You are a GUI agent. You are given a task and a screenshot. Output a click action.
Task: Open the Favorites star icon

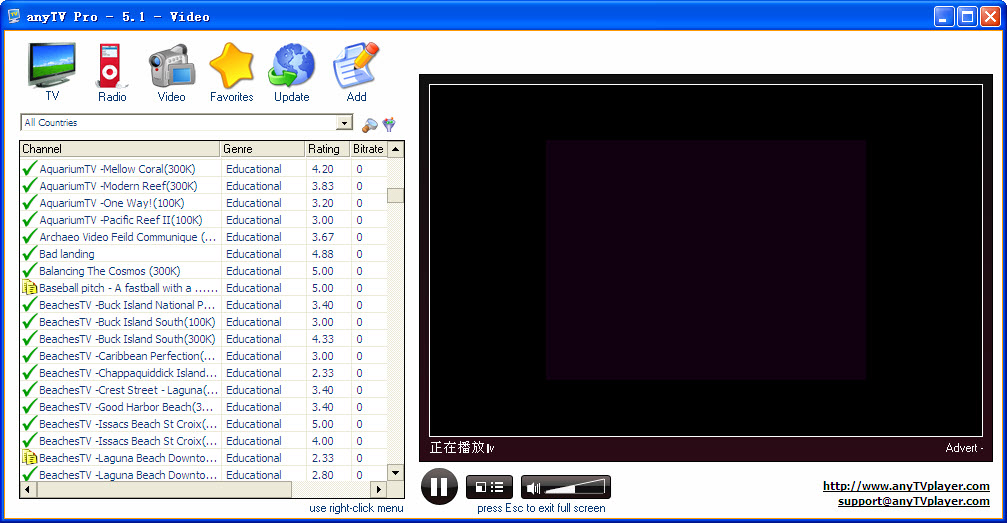point(231,66)
